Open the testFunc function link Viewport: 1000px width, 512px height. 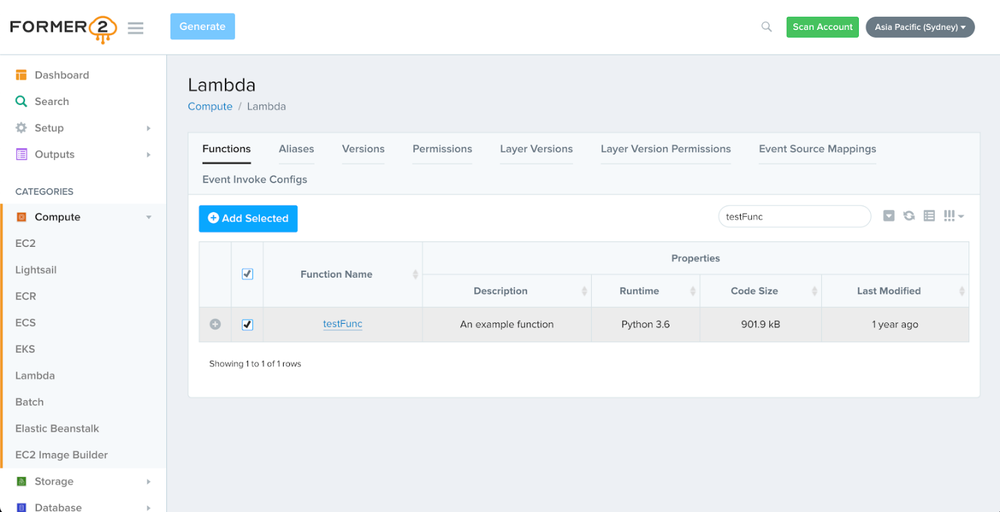[x=342, y=324]
